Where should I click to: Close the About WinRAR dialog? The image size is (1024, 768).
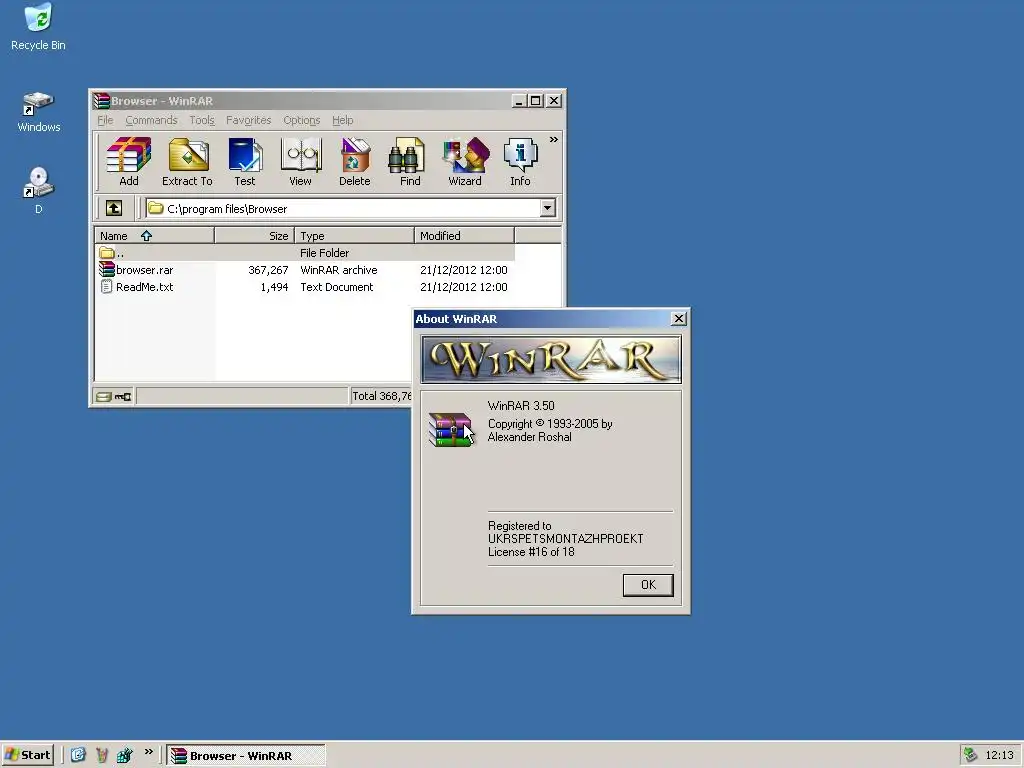point(679,318)
